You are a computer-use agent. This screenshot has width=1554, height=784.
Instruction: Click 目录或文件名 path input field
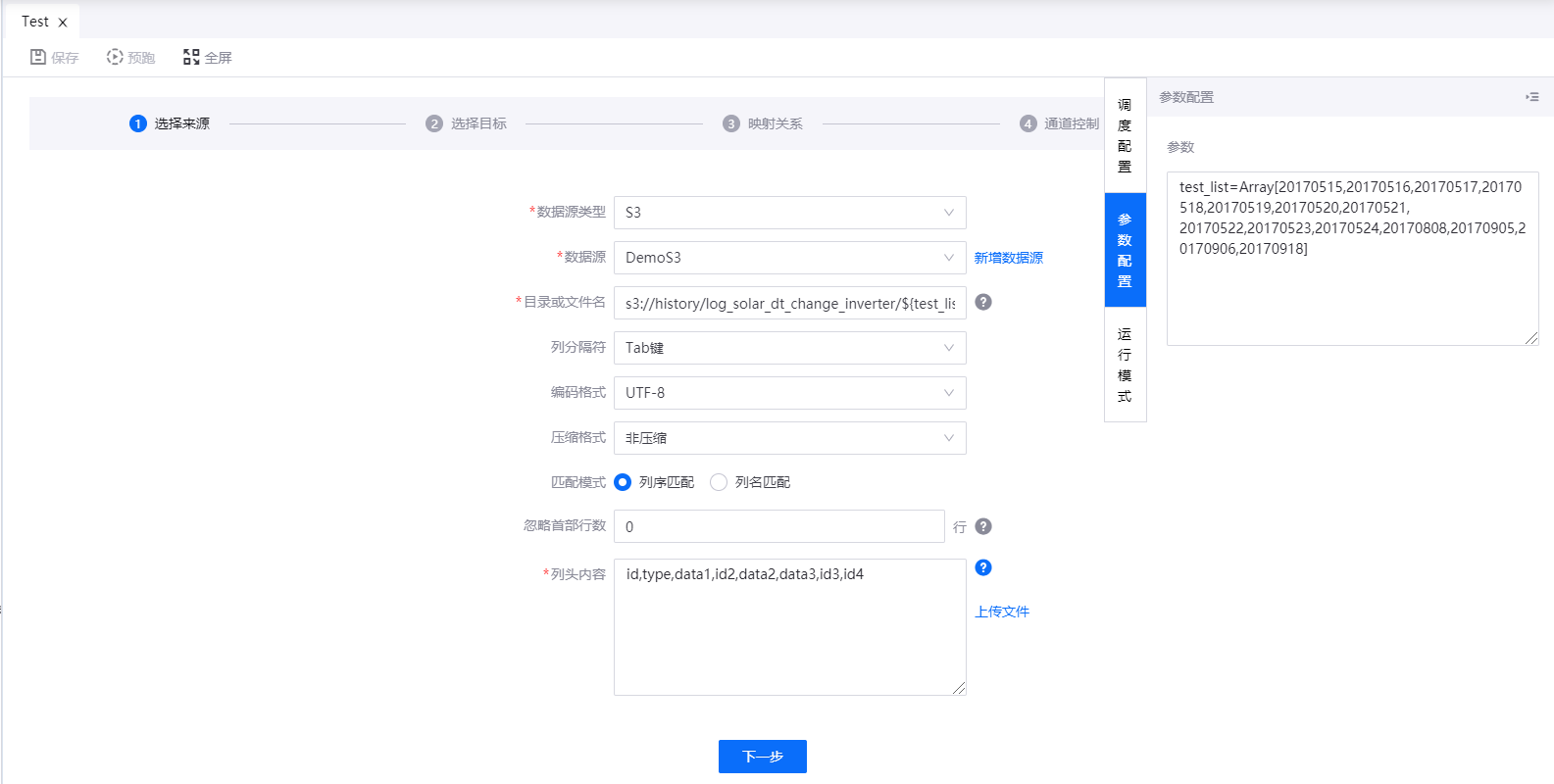click(790, 303)
